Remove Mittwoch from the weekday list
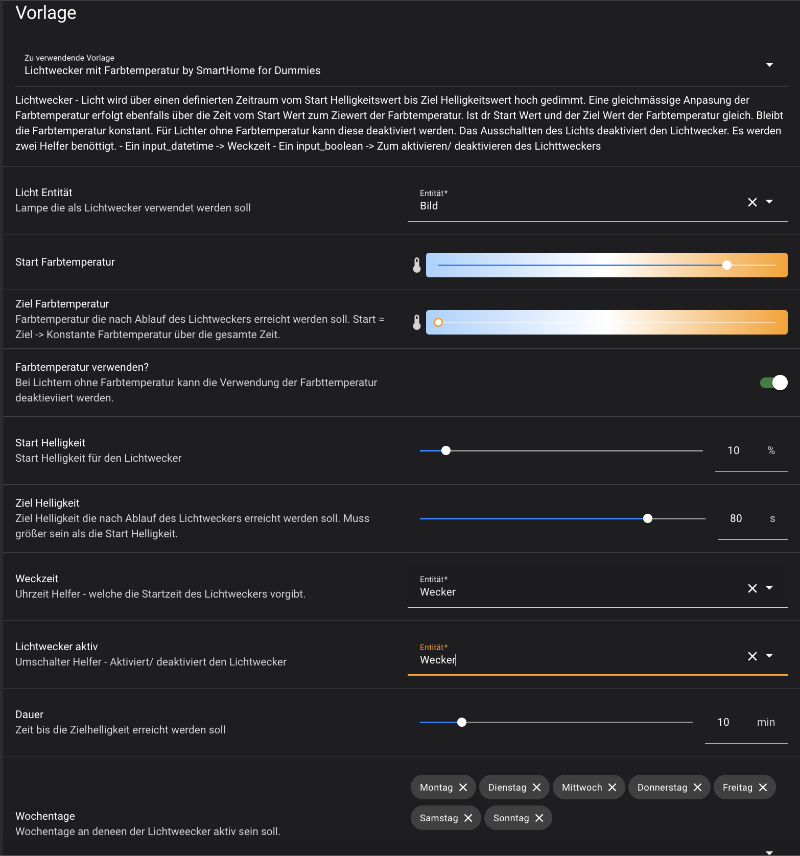800x856 pixels. 612,788
